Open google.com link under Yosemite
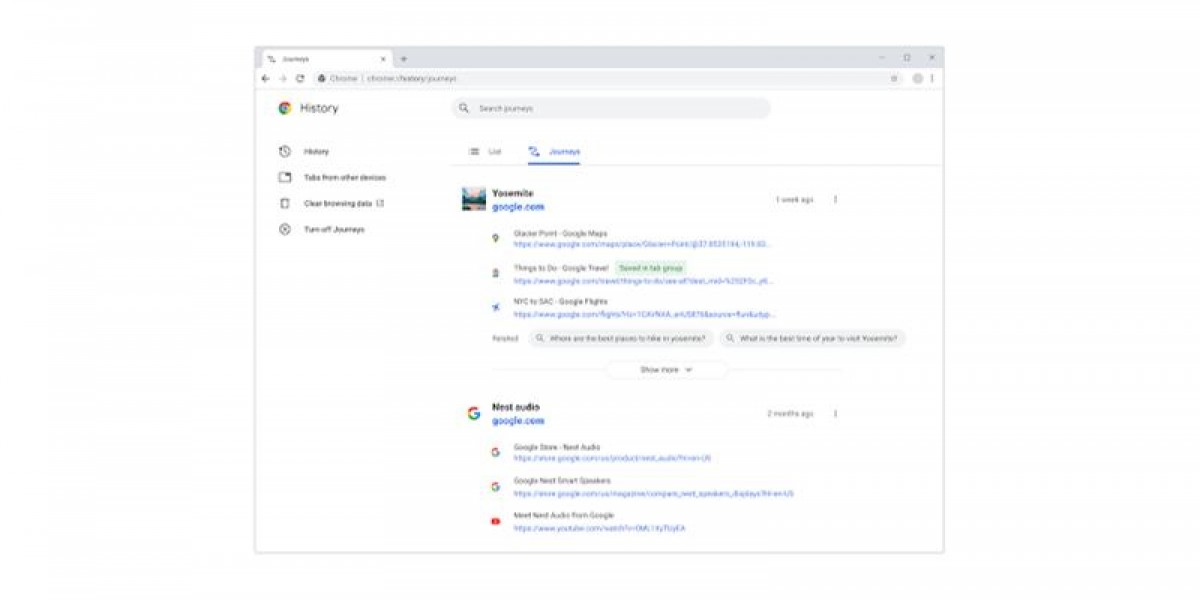 click(518, 207)
